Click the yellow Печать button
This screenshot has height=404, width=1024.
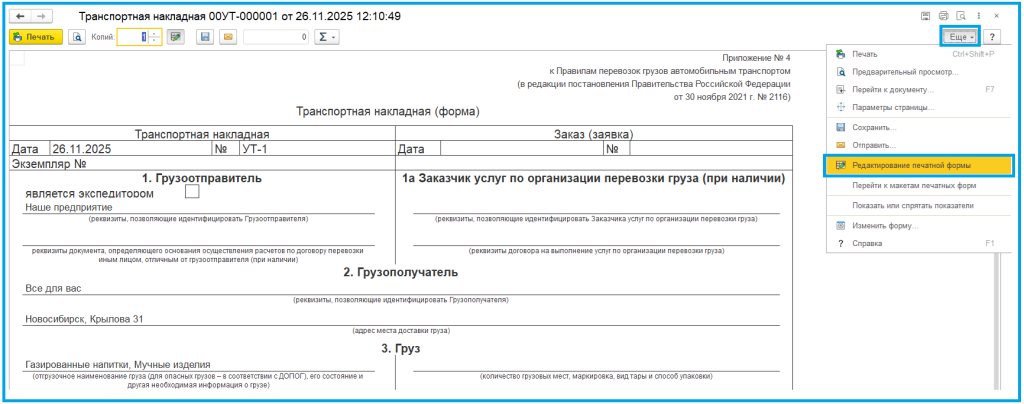[36, 37]
